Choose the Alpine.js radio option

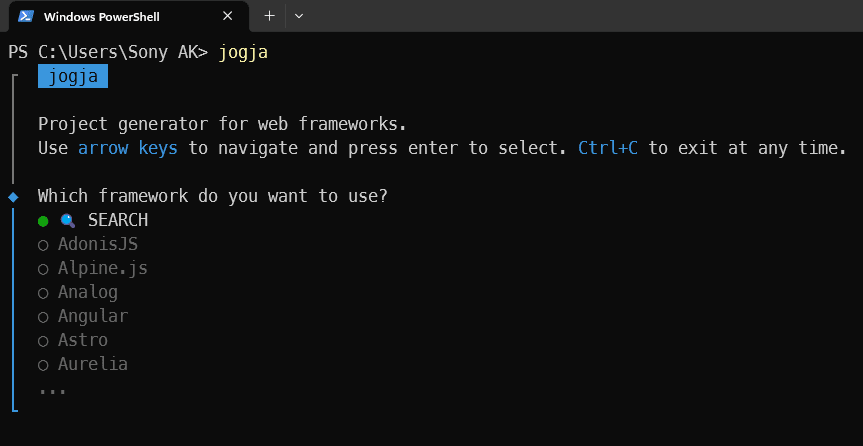43,269
